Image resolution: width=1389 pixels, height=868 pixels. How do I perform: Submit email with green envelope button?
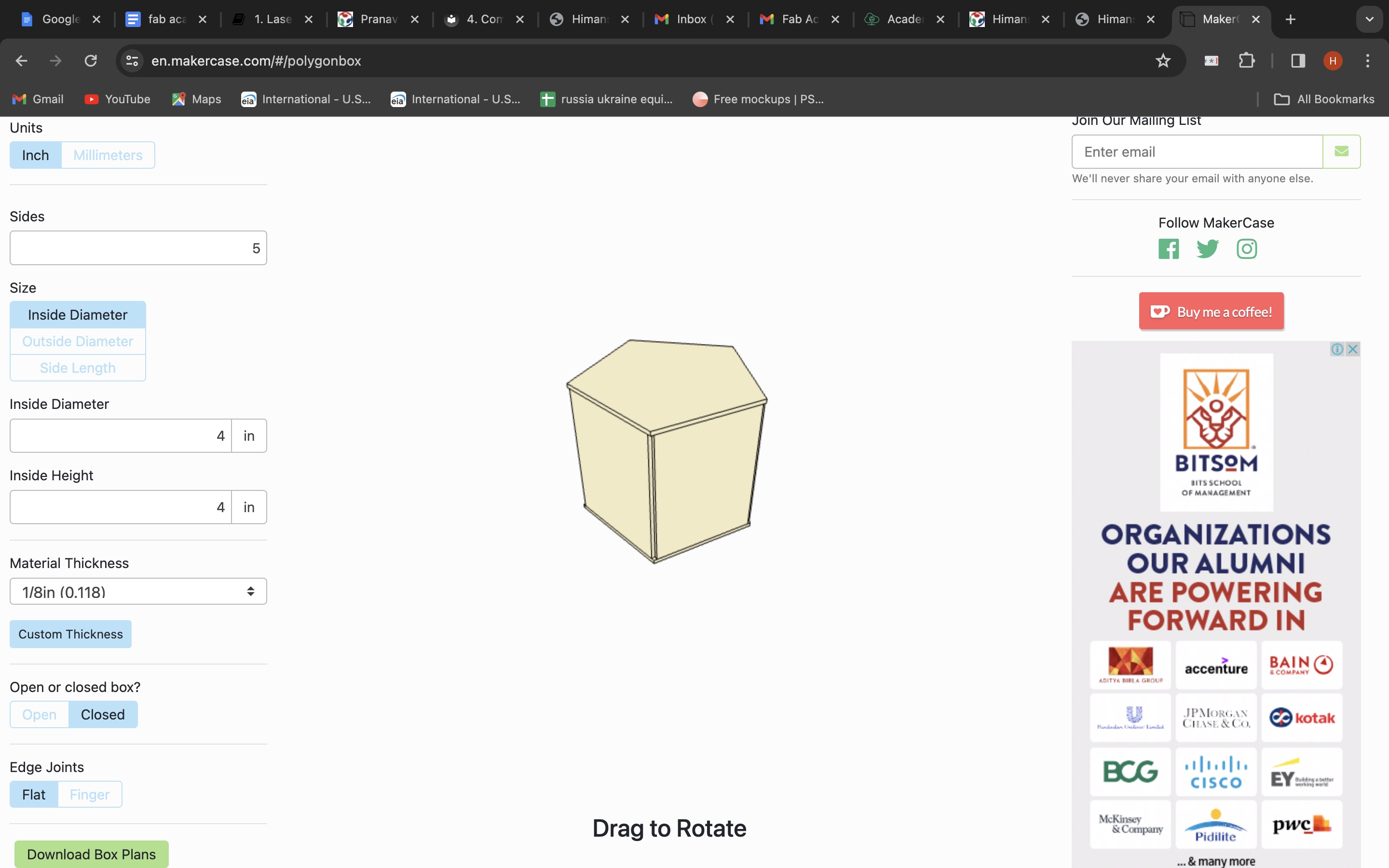pos(1341,151)
